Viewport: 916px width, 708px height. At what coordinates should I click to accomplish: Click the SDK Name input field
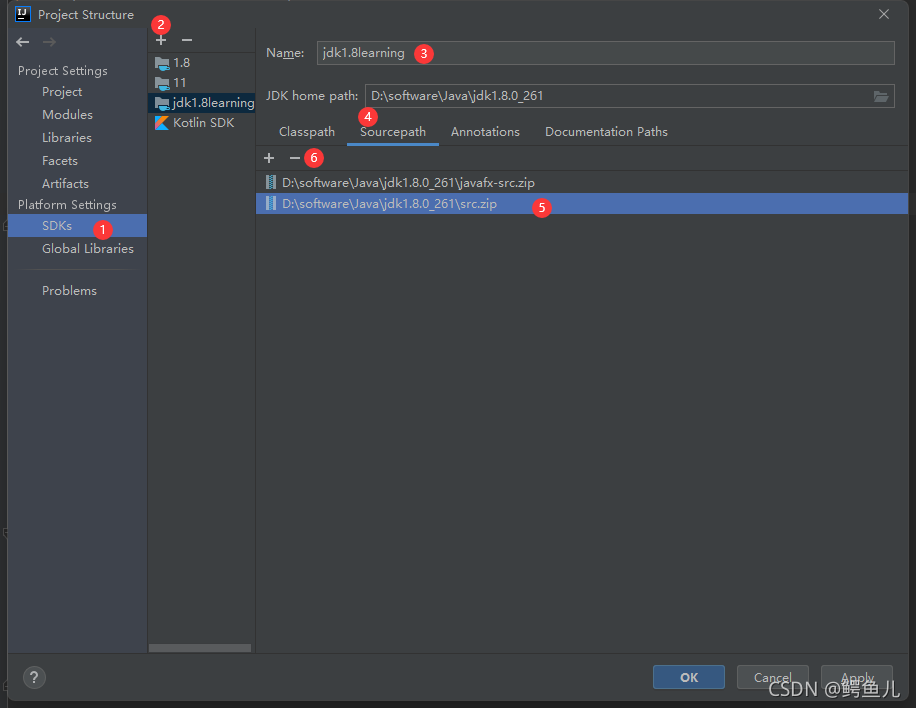605,53
